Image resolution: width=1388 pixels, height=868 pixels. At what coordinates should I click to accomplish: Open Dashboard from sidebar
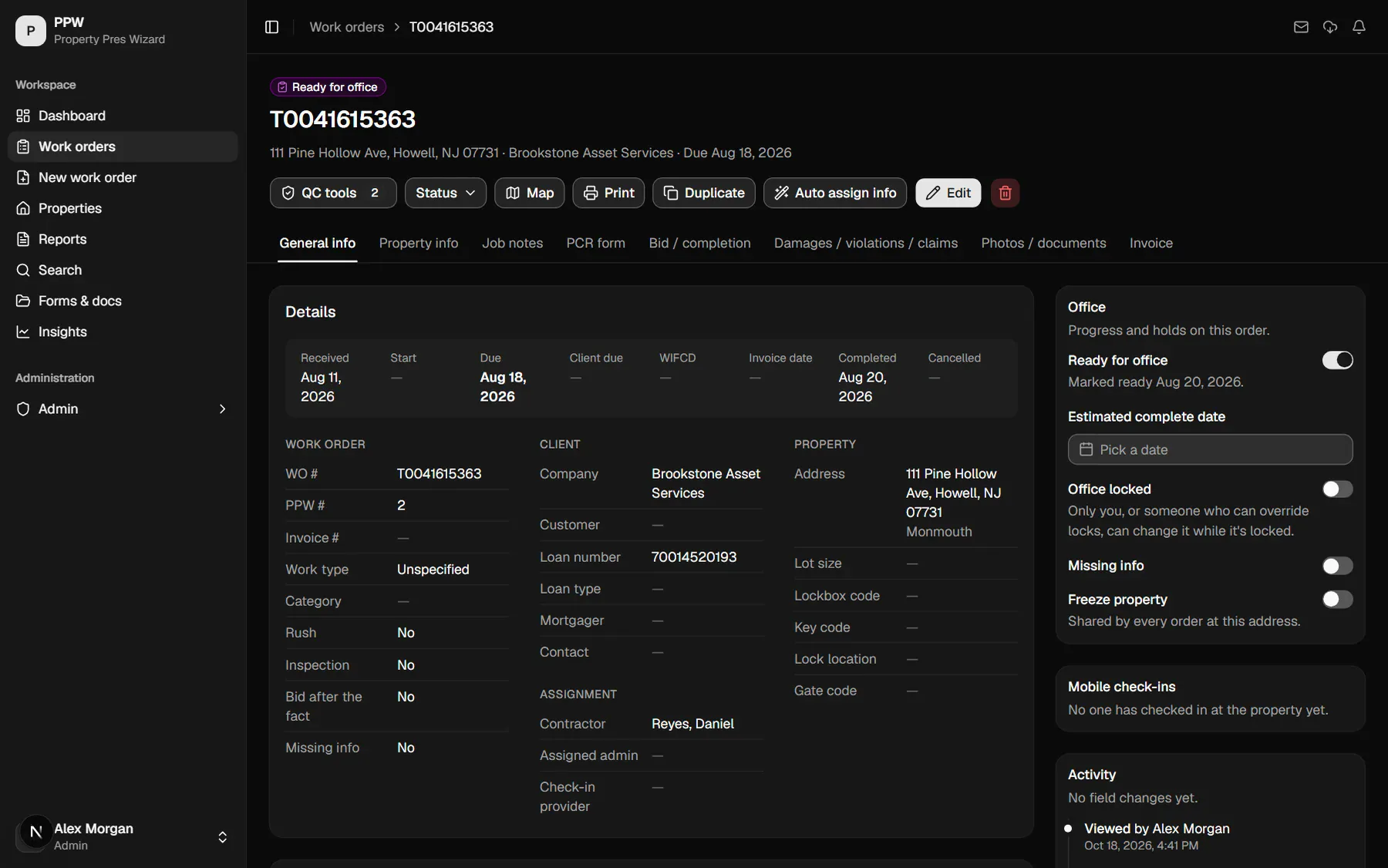click(x=123, y=116)
